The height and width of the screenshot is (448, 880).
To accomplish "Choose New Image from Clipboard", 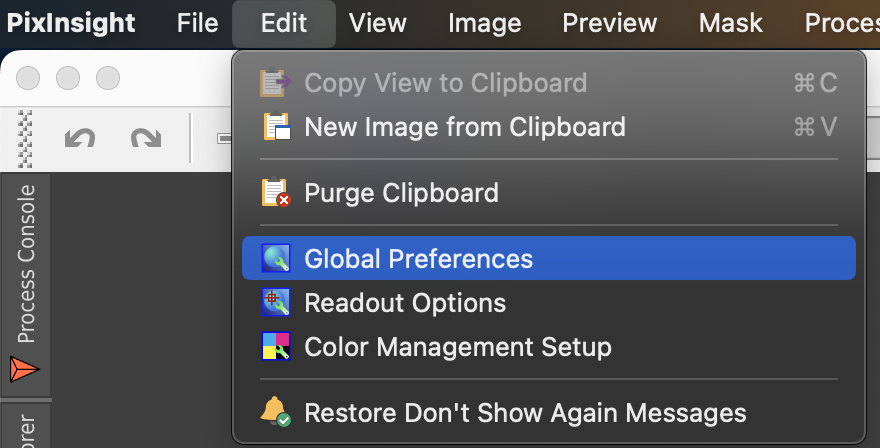I will pos(548,126).
